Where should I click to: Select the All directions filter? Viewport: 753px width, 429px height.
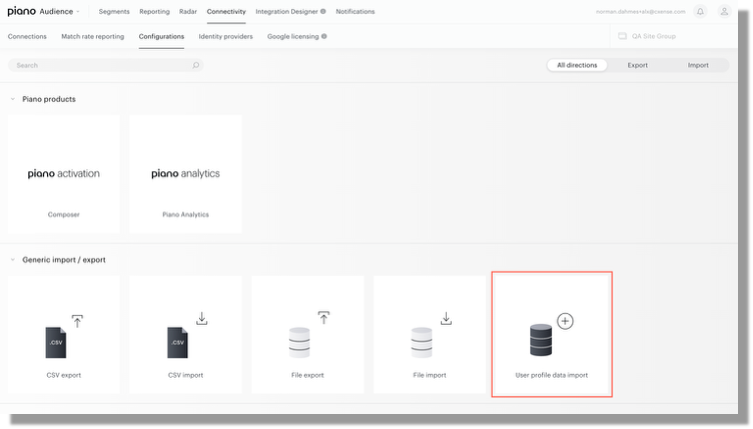click(577, 65)
